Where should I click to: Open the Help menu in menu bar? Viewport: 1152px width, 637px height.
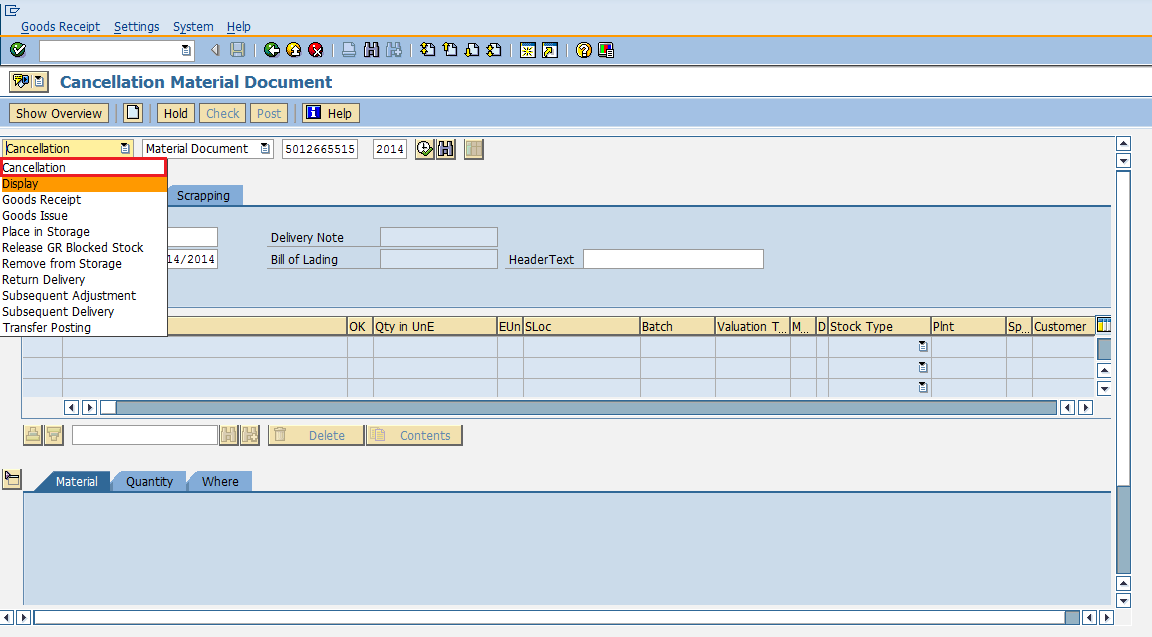pyautogui.click(x=239, y=26)
